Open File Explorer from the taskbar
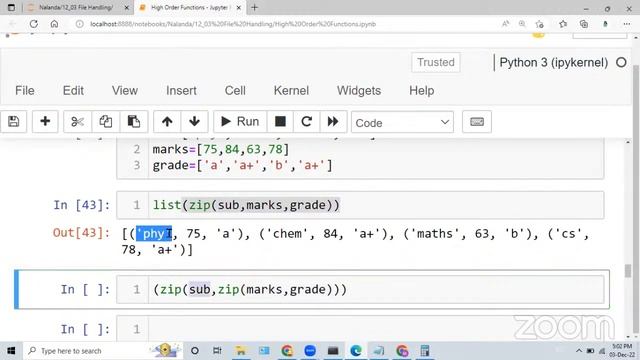Screen dimensions: 640x360 [240, 351]
